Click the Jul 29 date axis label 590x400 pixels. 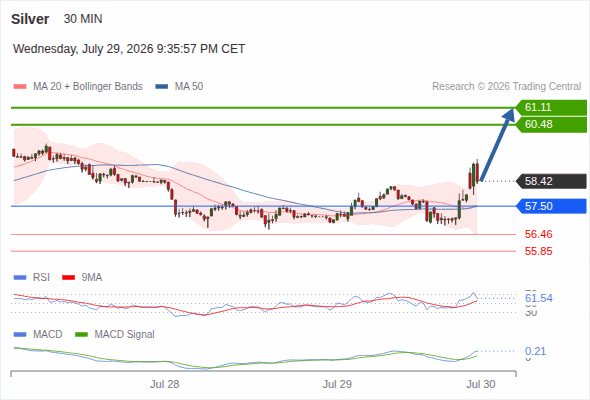click(x=337, y=384)
